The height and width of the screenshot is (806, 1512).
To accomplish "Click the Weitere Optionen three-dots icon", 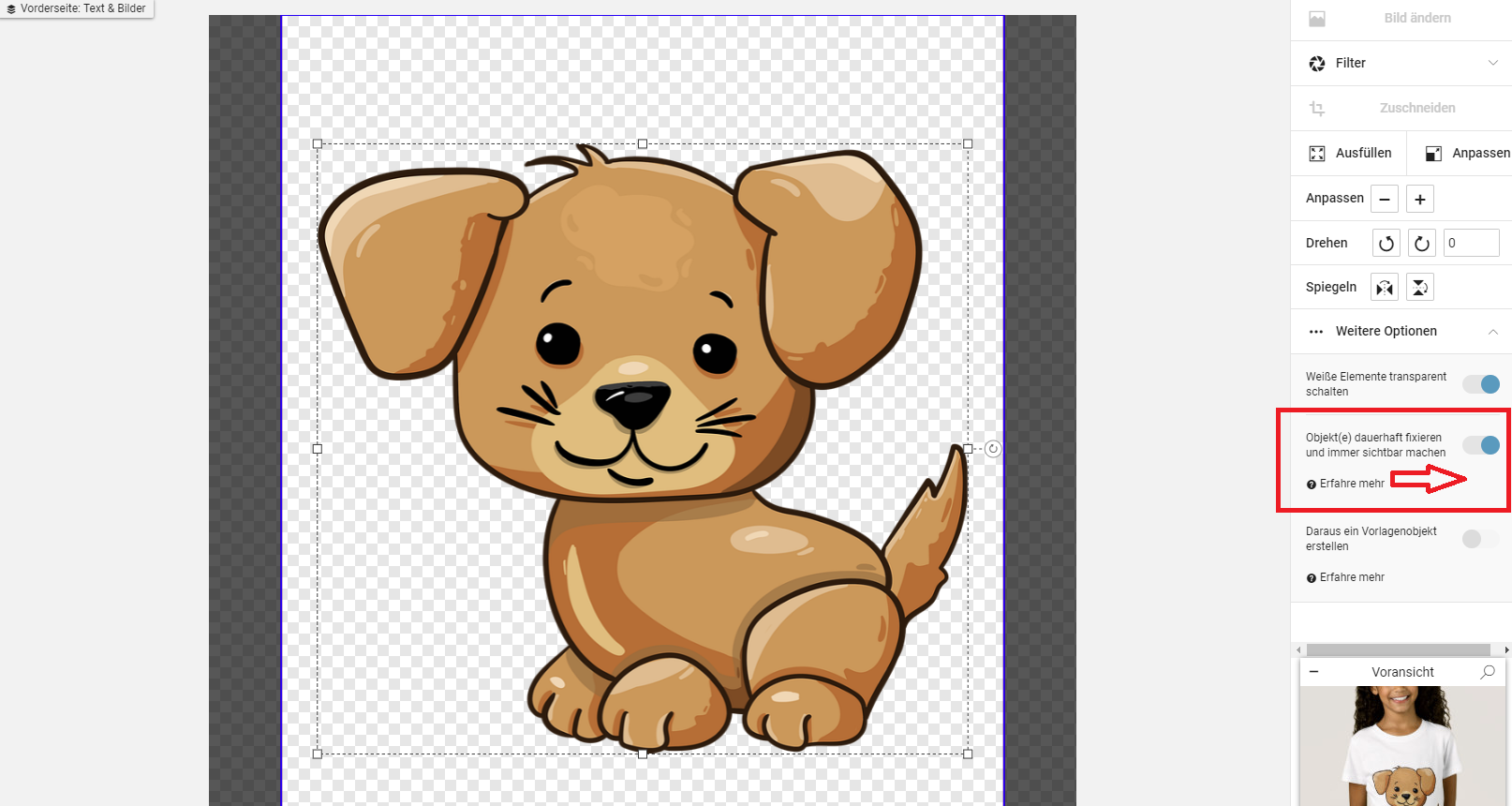I will pos(1316,332).
